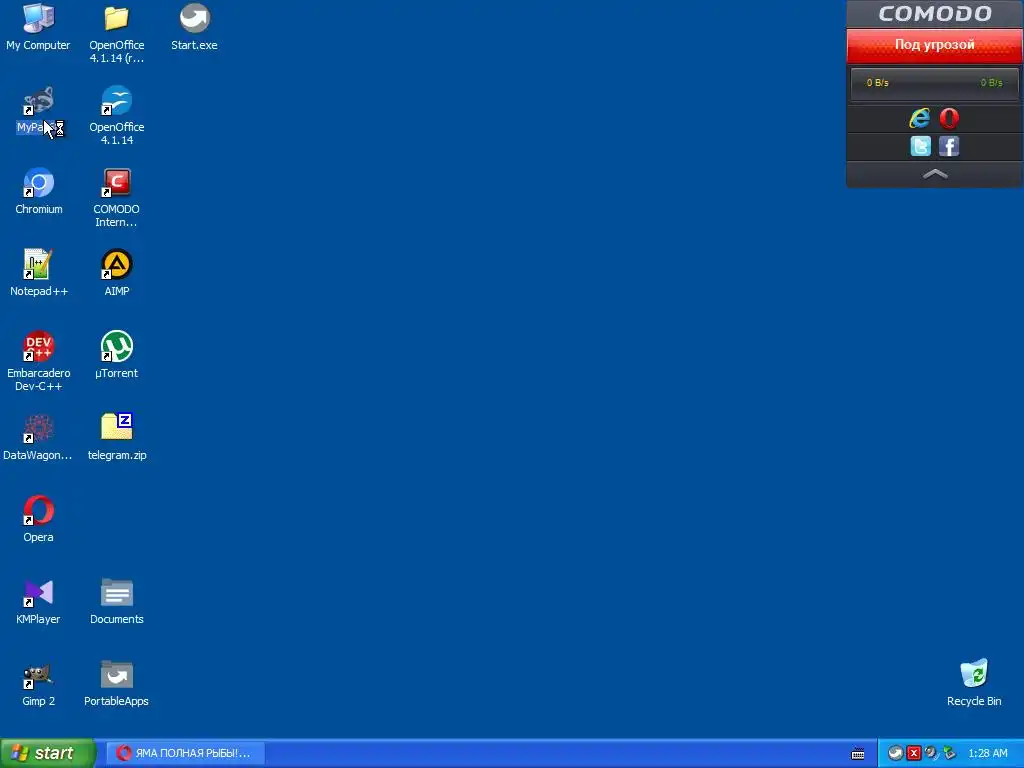This screenshot has width=1024, height=768.
Task: Switch to 'ЯМА ПОЛНАЯ РЫБЫ!' Opera taskbar window
Action: pyautogui.click(x=185, y=753)
